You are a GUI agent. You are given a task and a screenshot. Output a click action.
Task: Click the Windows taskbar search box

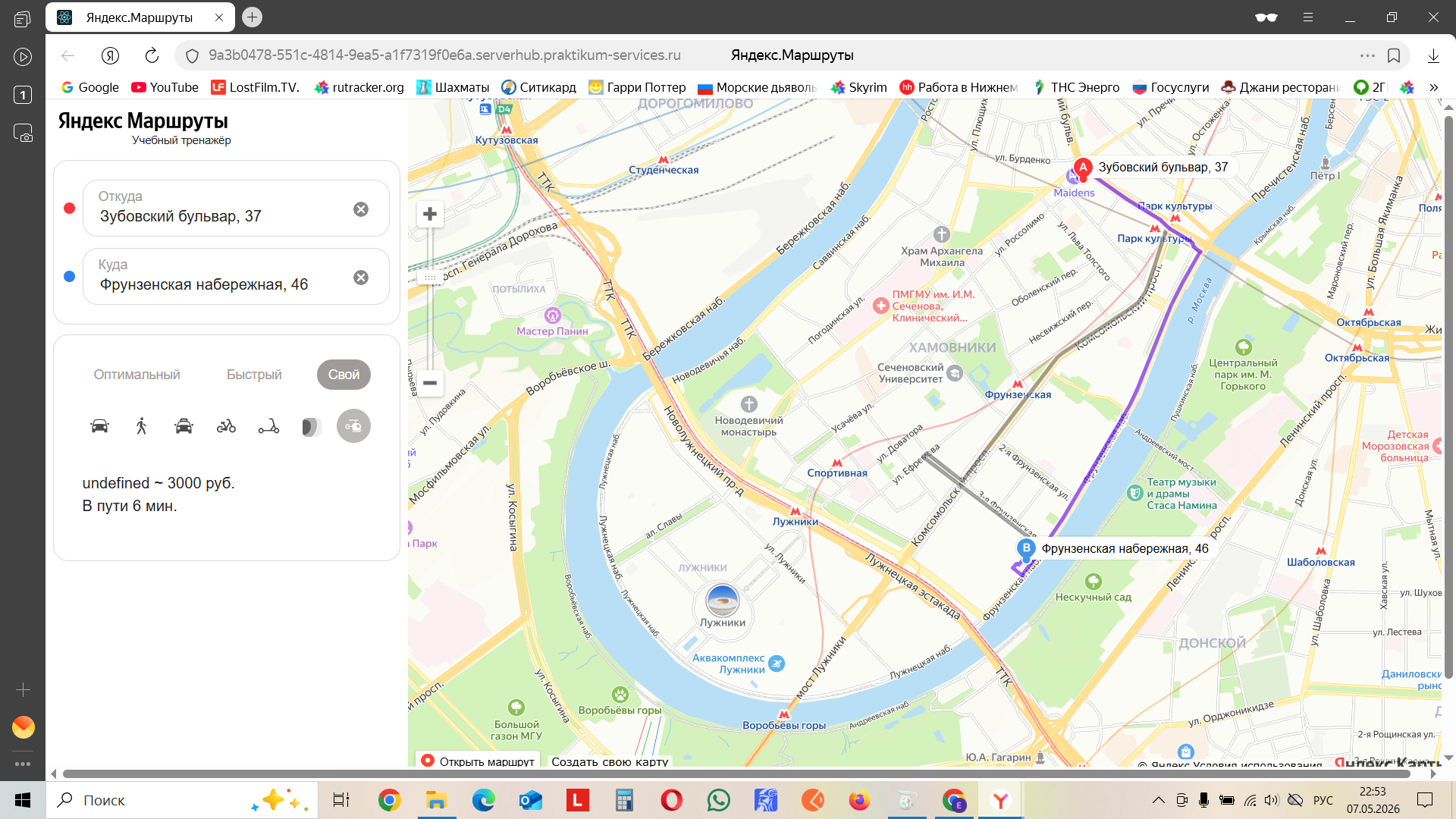(182, 800)
